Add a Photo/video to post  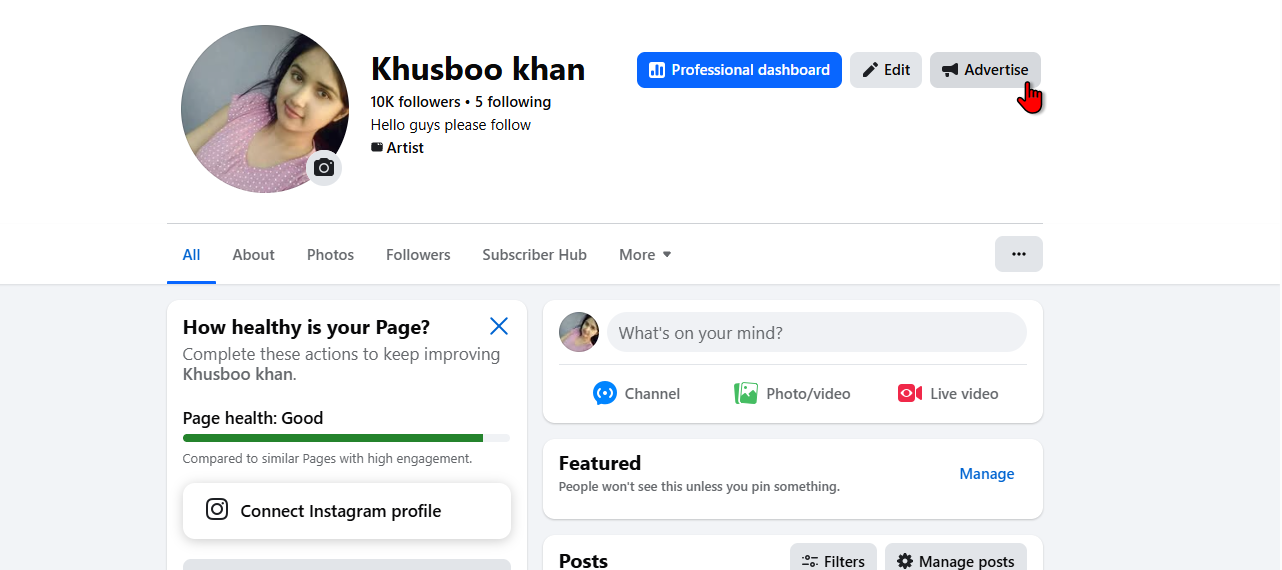(792, 393)
